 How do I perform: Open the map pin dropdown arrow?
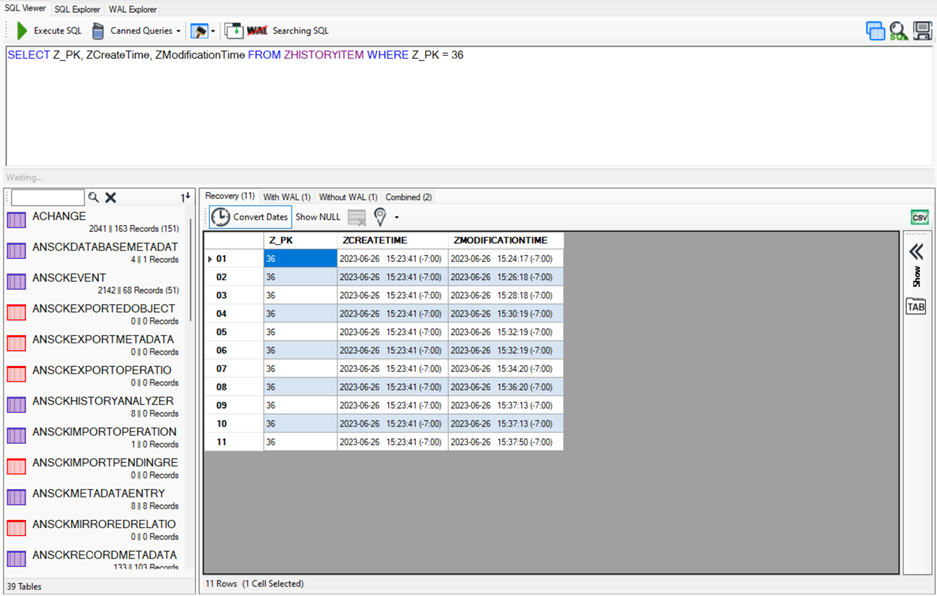point(397,217)
